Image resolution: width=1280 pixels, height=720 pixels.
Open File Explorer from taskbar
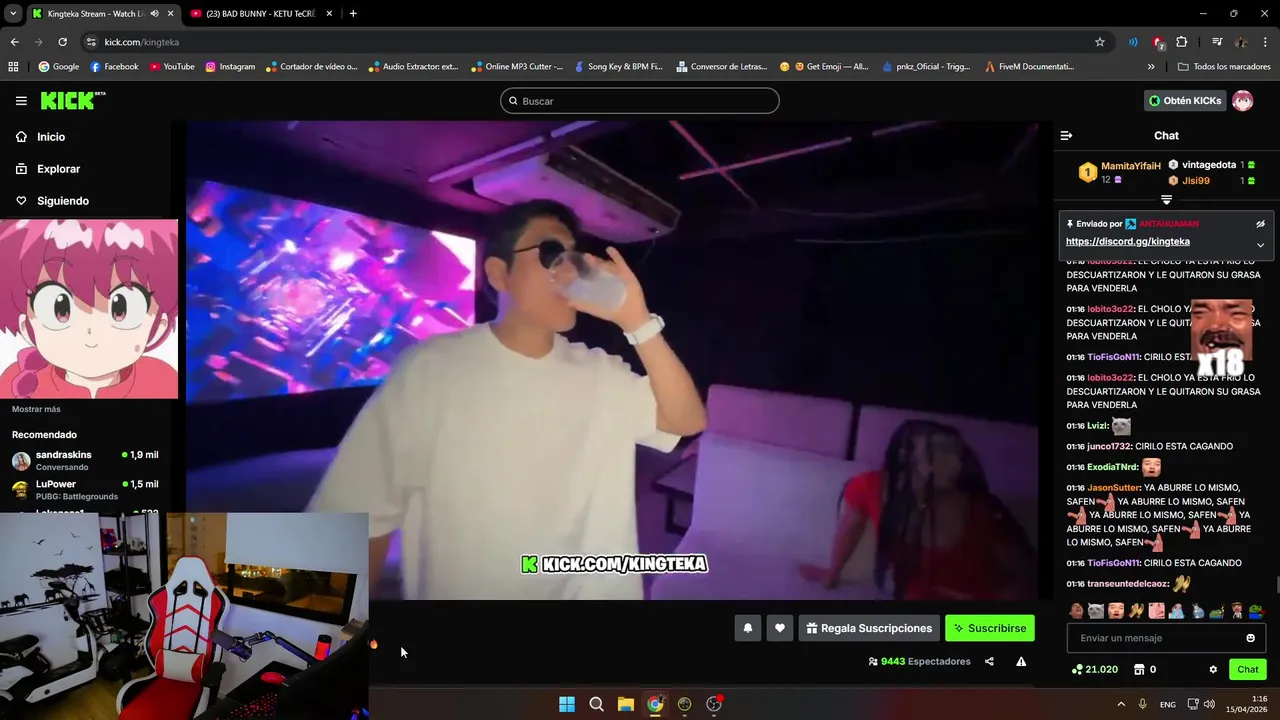tap(626, 704)
